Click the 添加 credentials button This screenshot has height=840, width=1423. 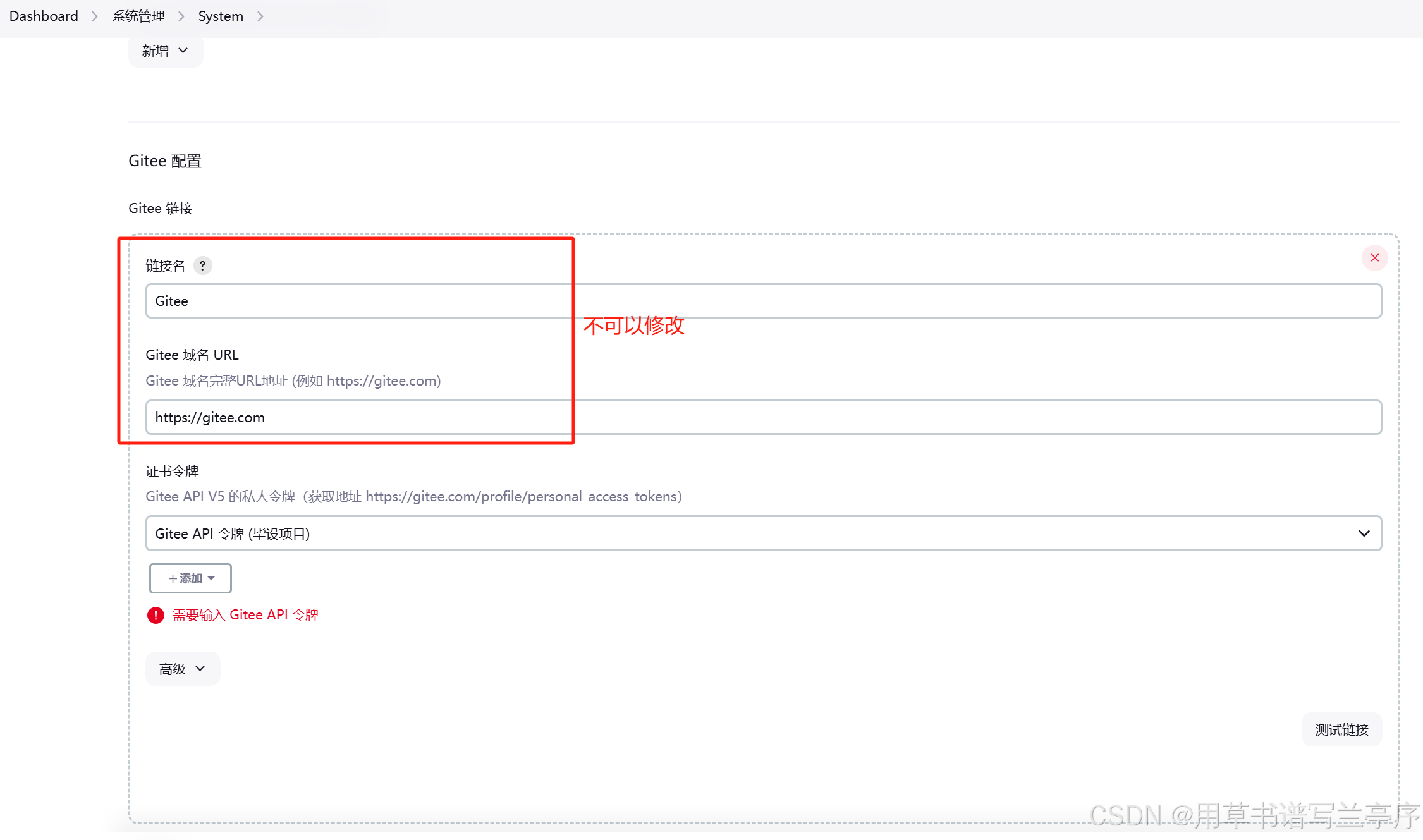tap(190, 578)
